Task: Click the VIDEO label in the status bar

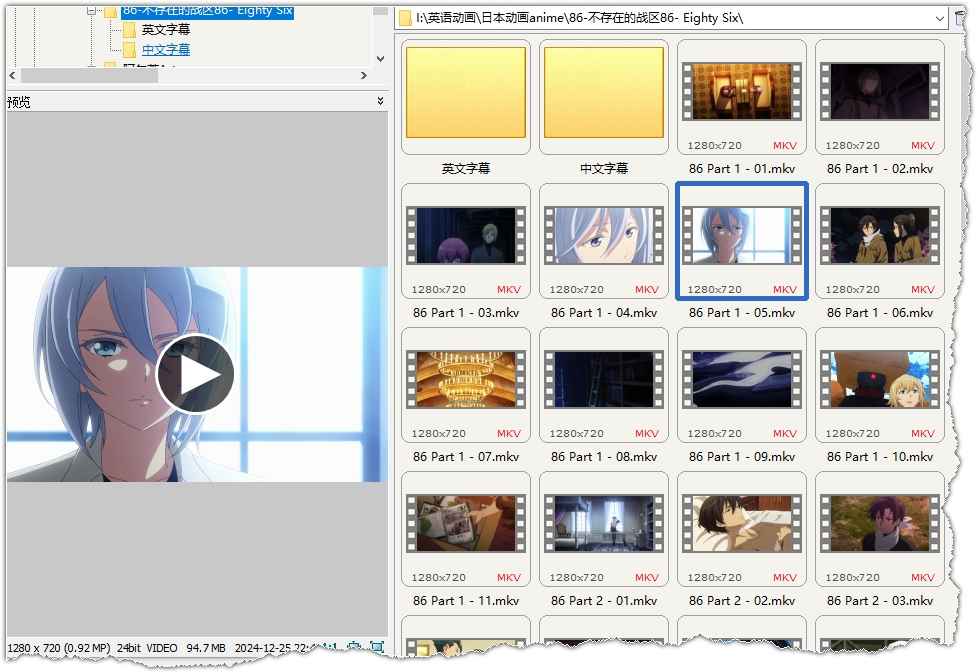Action: (x=162, y=648)
